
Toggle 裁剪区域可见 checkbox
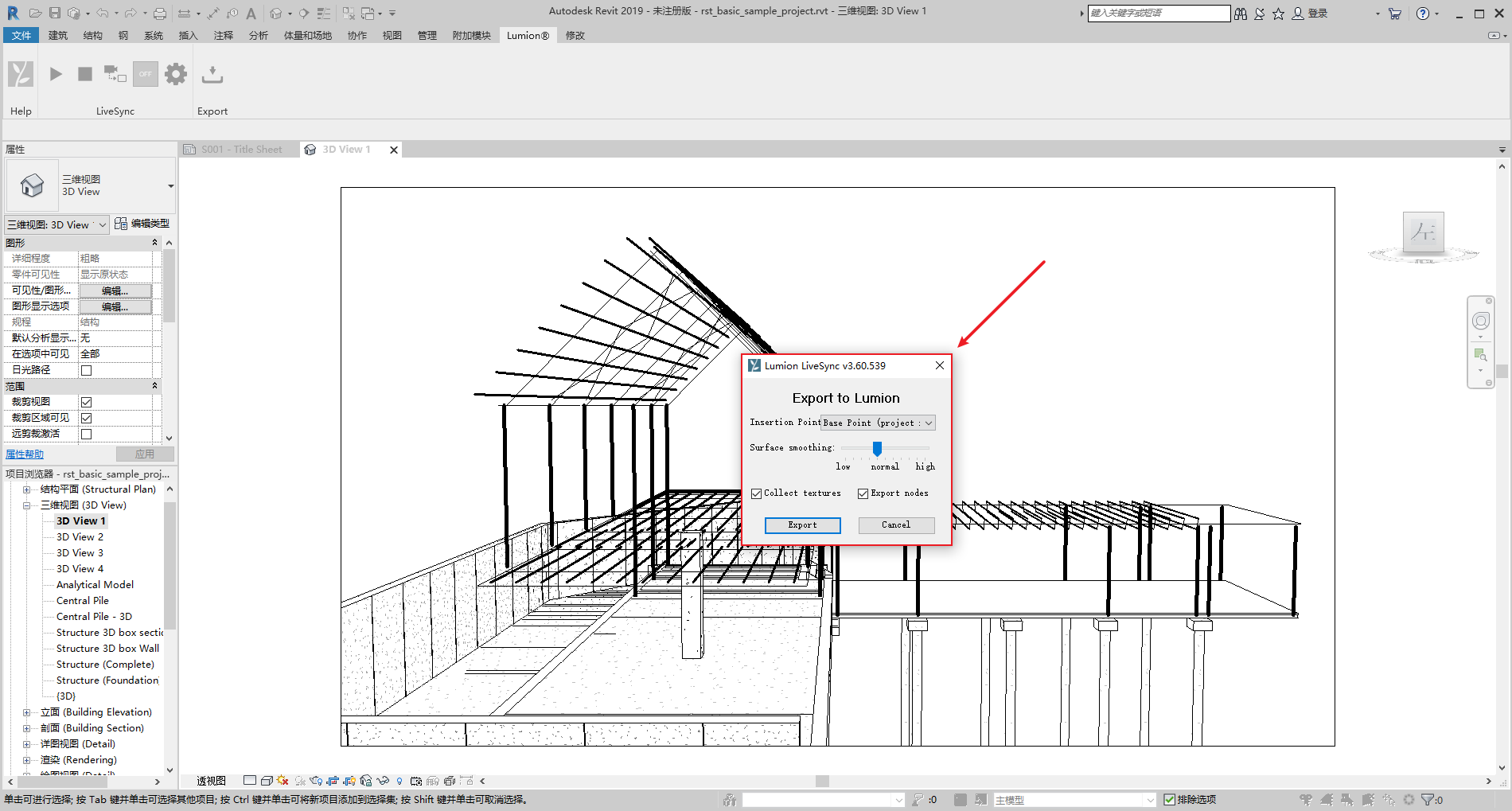coord(87,418)
